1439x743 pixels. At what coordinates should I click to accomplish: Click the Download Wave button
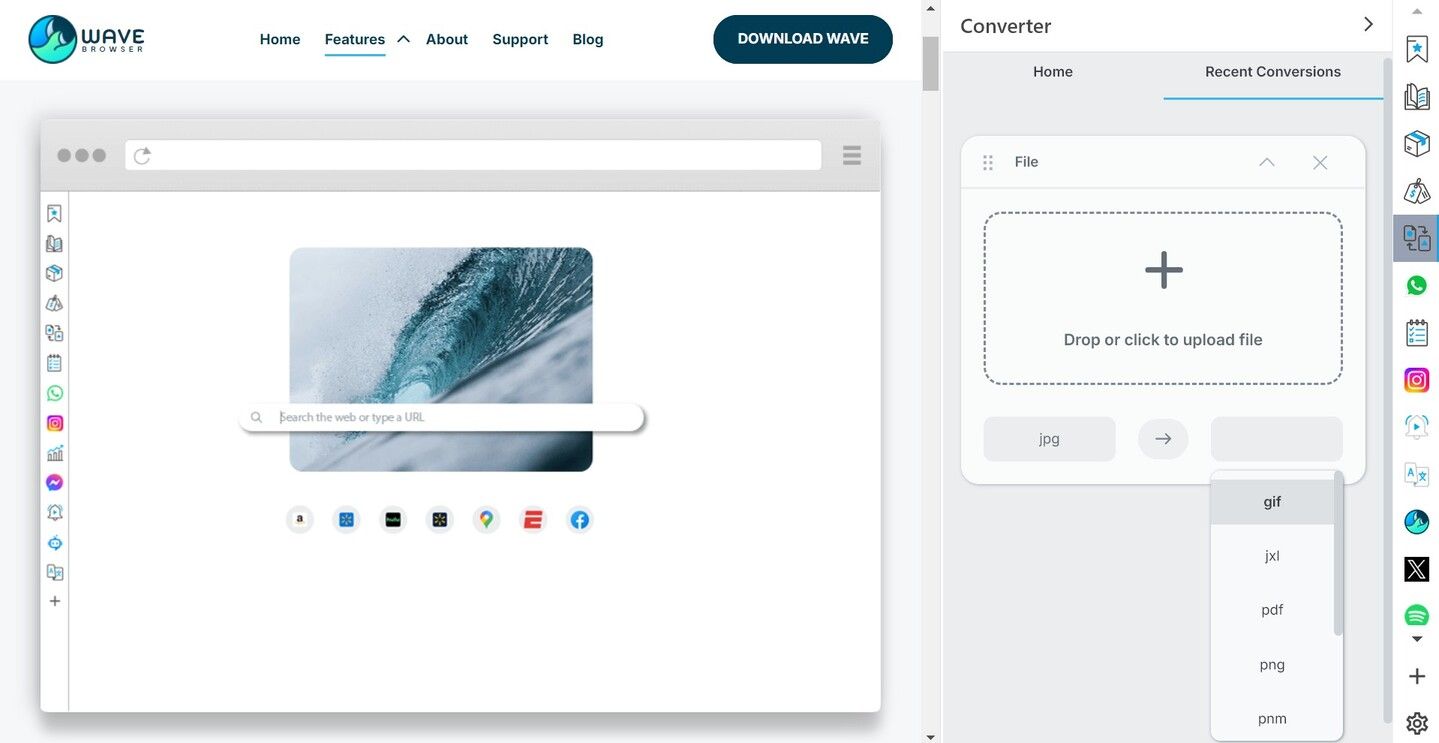(x=802, y=39)
